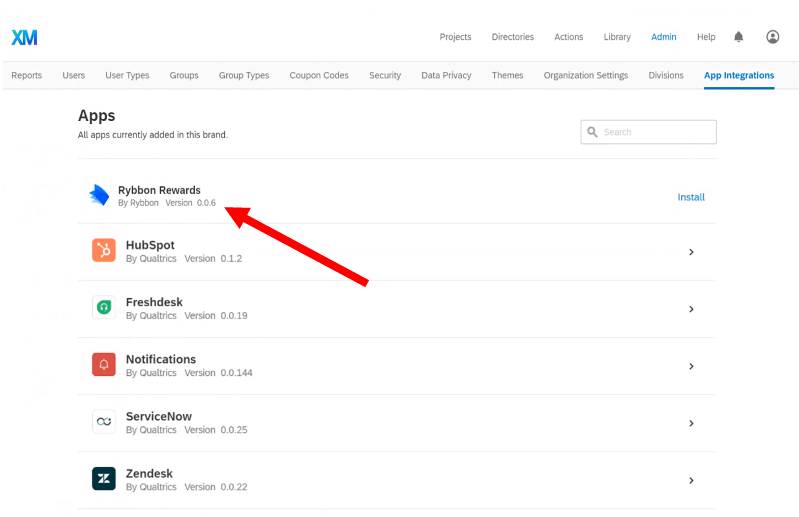Switch to the Themes tab
Screen dimensions: 799x517
coord(508,75)
